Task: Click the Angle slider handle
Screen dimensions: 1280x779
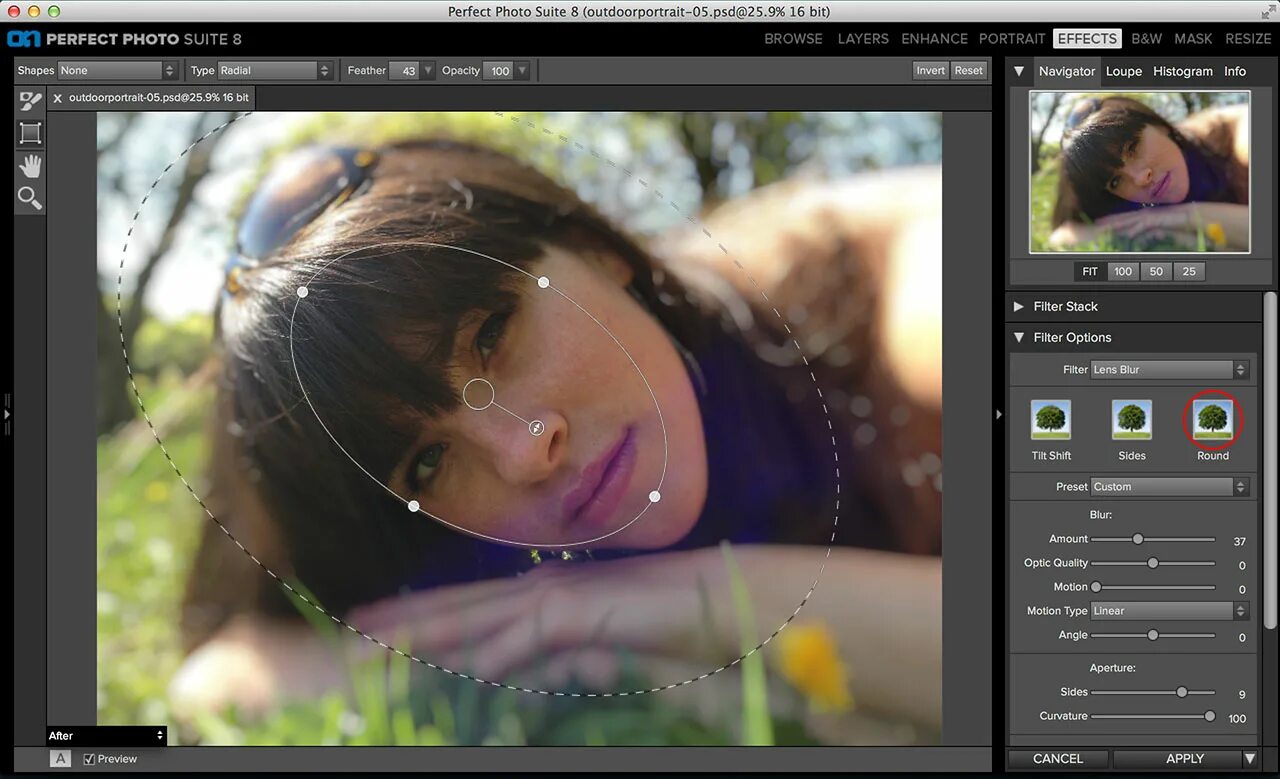Action: coord(1153,635)
